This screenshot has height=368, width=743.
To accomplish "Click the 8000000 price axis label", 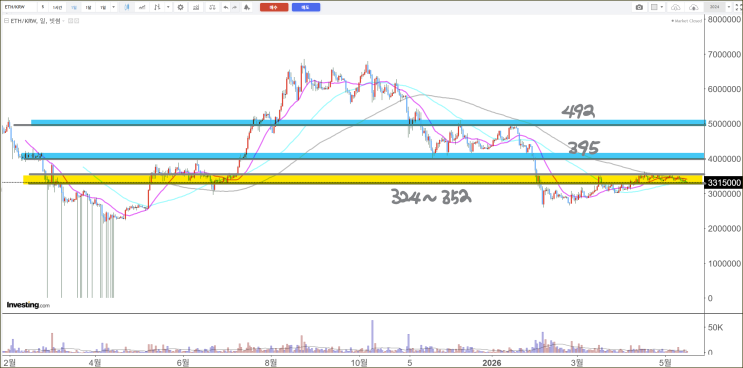I will [724, 19].
